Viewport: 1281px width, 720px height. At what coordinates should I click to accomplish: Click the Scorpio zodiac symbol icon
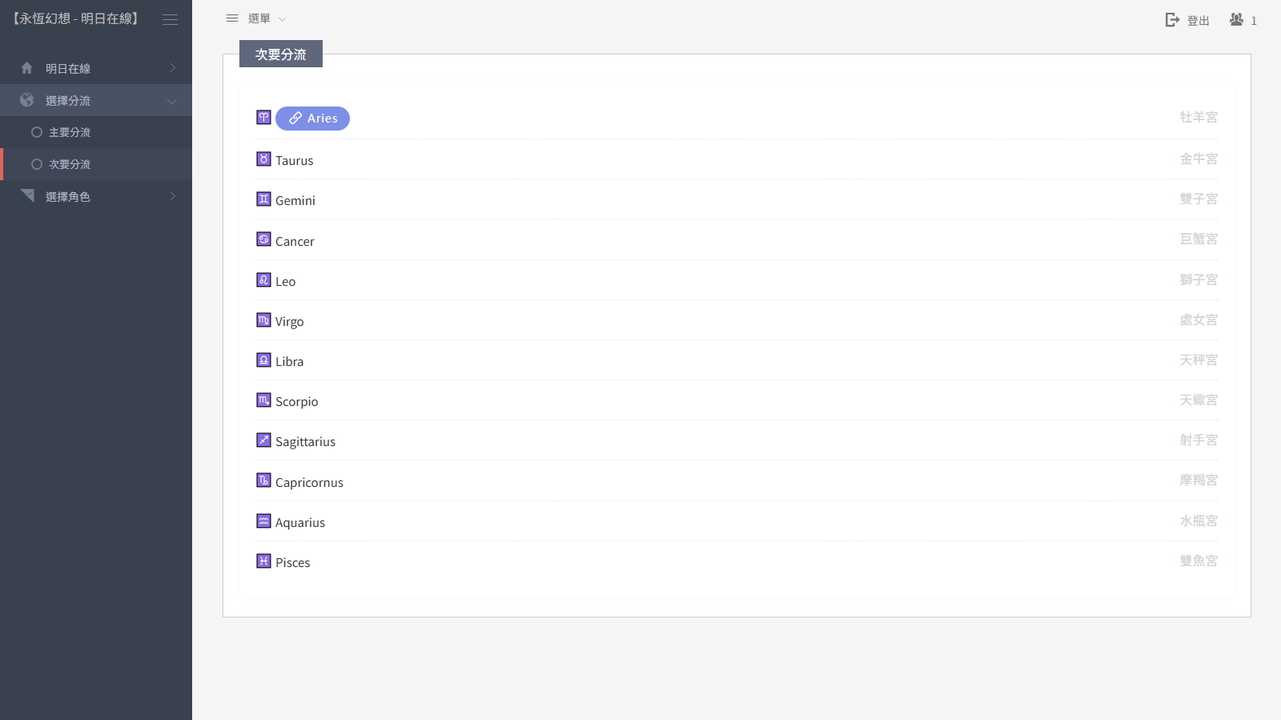point(264,400)
